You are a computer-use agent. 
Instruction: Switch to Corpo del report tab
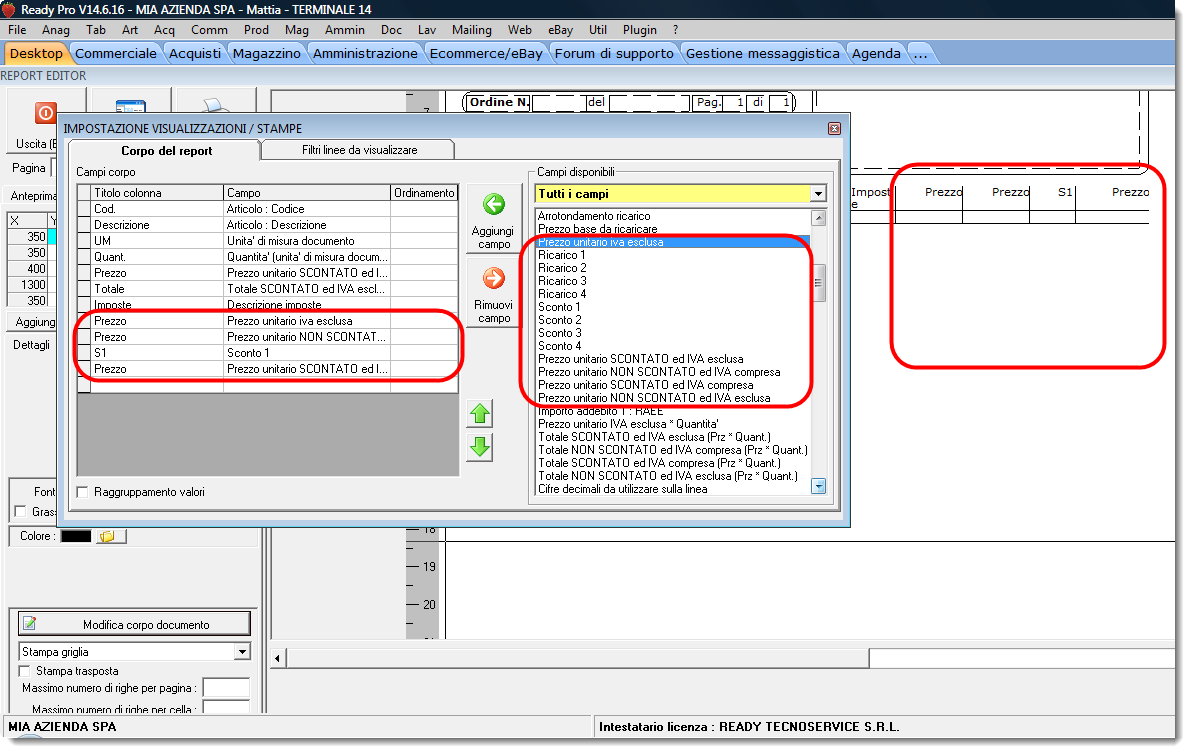(x=166, y=150)
